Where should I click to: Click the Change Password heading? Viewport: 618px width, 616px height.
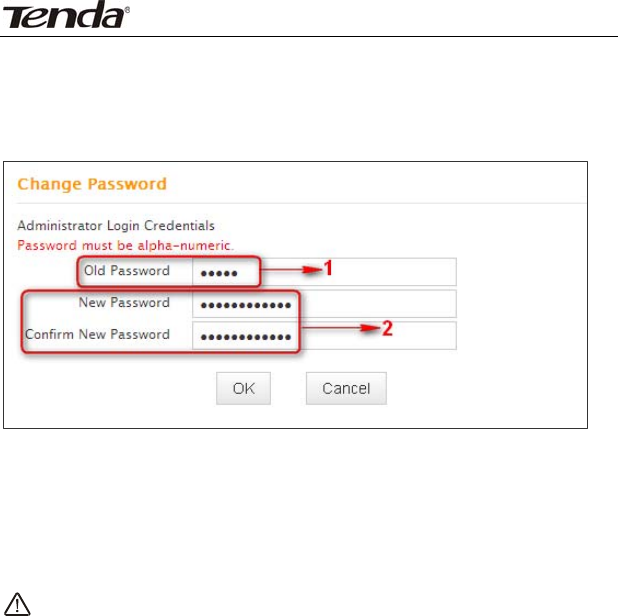tap(92, 184)
